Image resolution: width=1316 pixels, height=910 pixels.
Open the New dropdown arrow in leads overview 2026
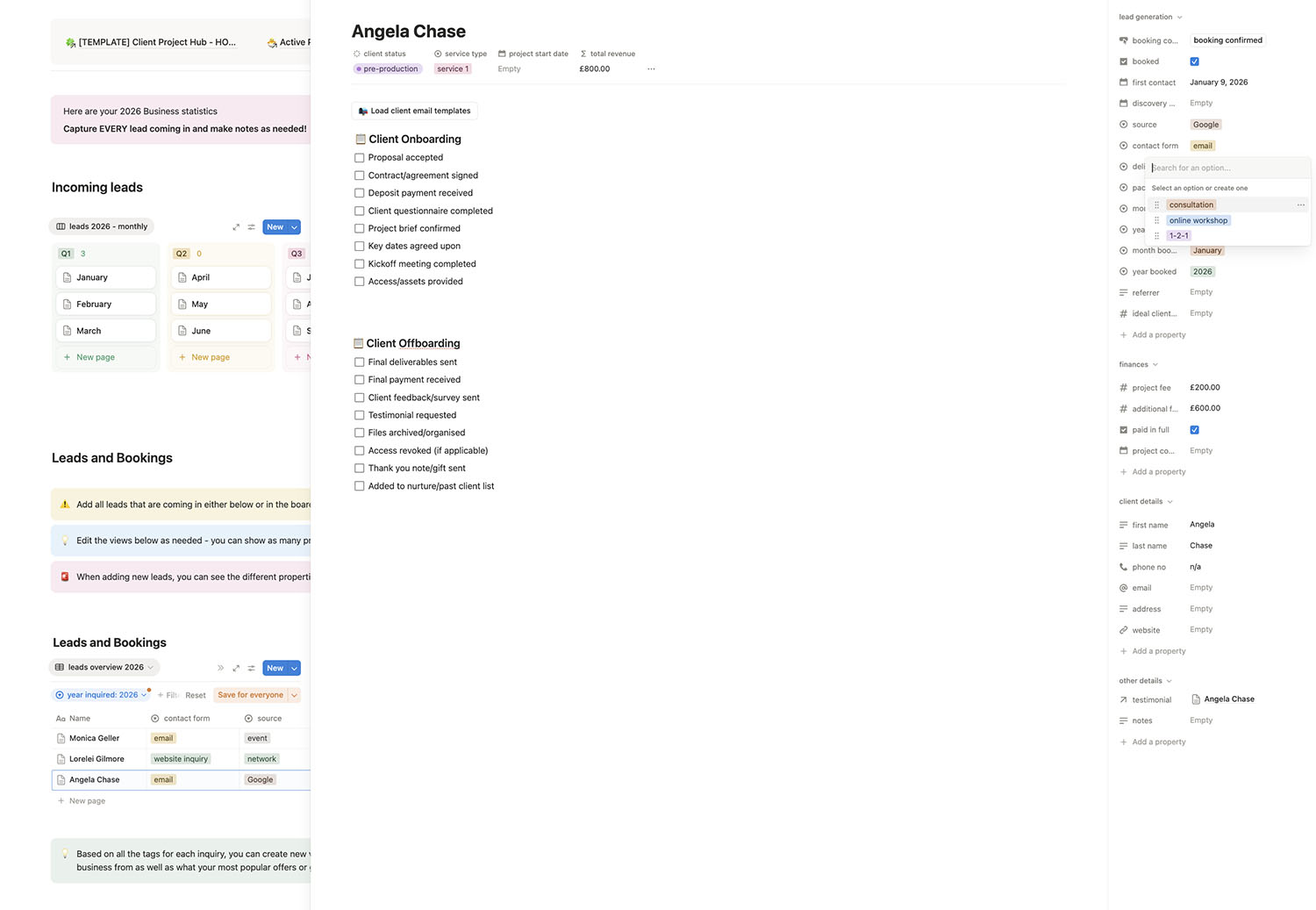point(294,668)
